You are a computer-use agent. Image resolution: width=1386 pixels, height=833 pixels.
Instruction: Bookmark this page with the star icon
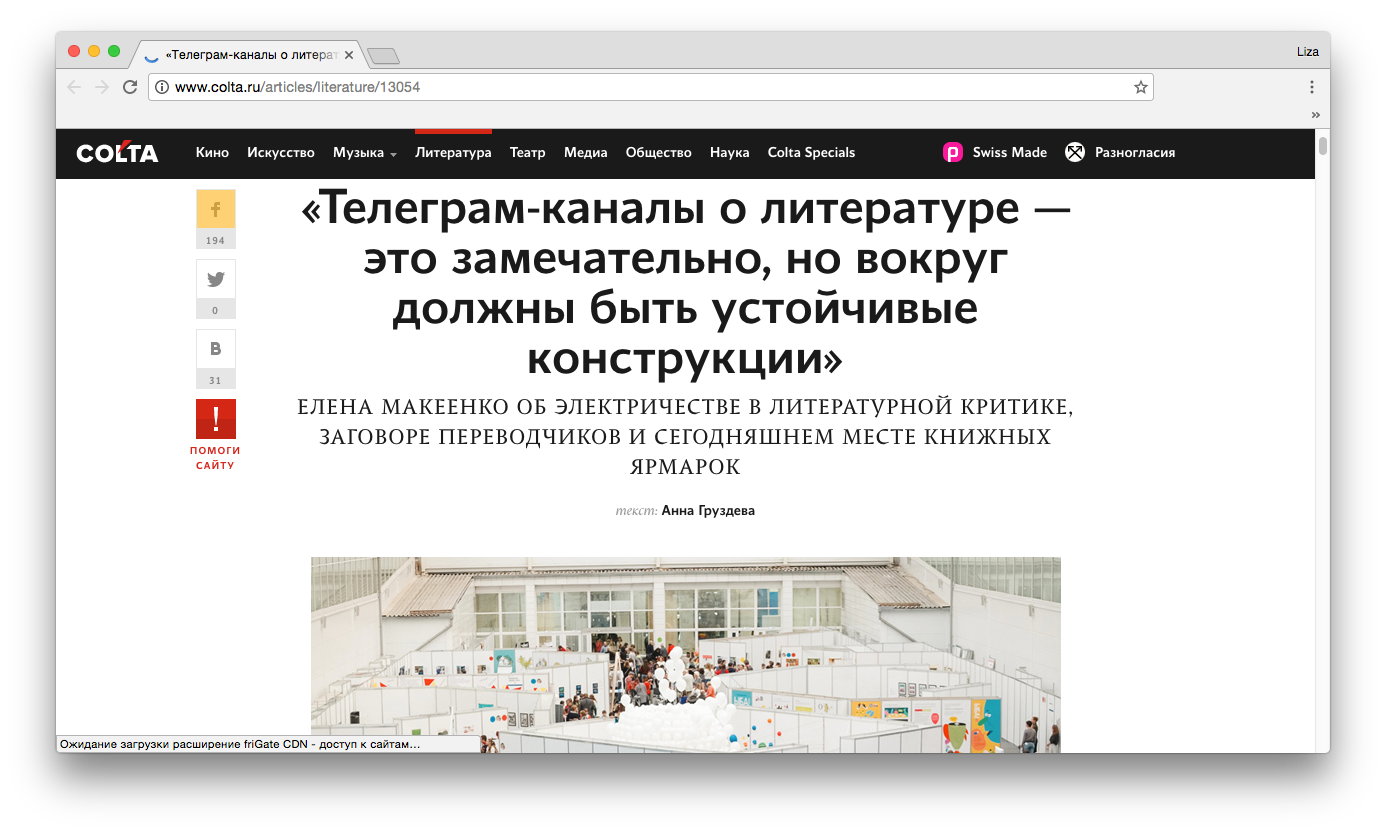(1140, 87)
